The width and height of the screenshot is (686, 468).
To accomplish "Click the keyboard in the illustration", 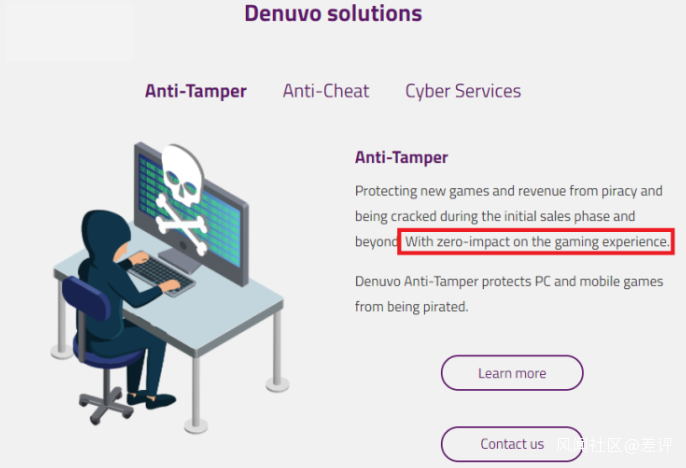I will (x=161, y=273).
